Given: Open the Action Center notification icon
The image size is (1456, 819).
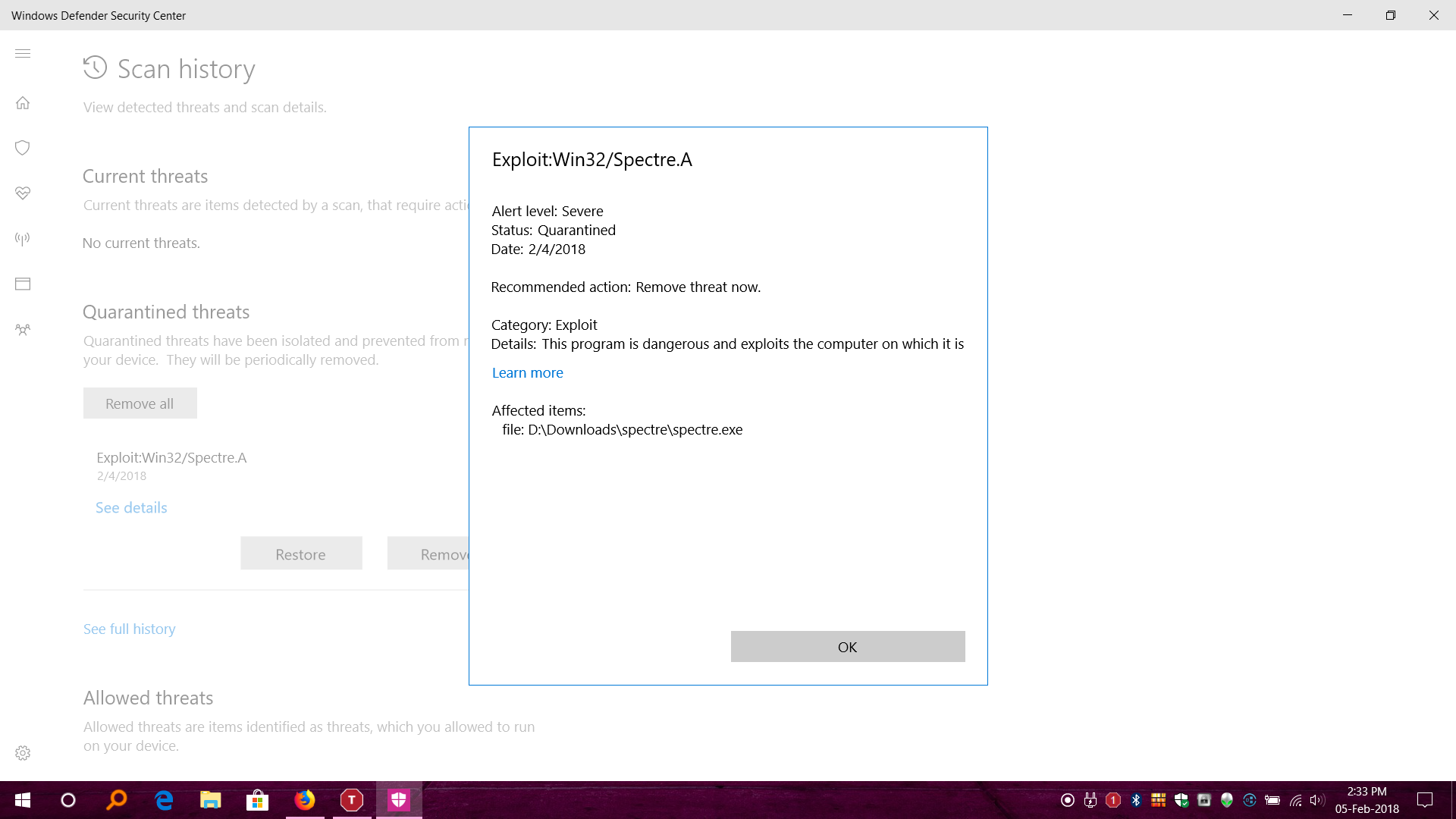Looking at the screenshot, I should tap(1425, 800).
